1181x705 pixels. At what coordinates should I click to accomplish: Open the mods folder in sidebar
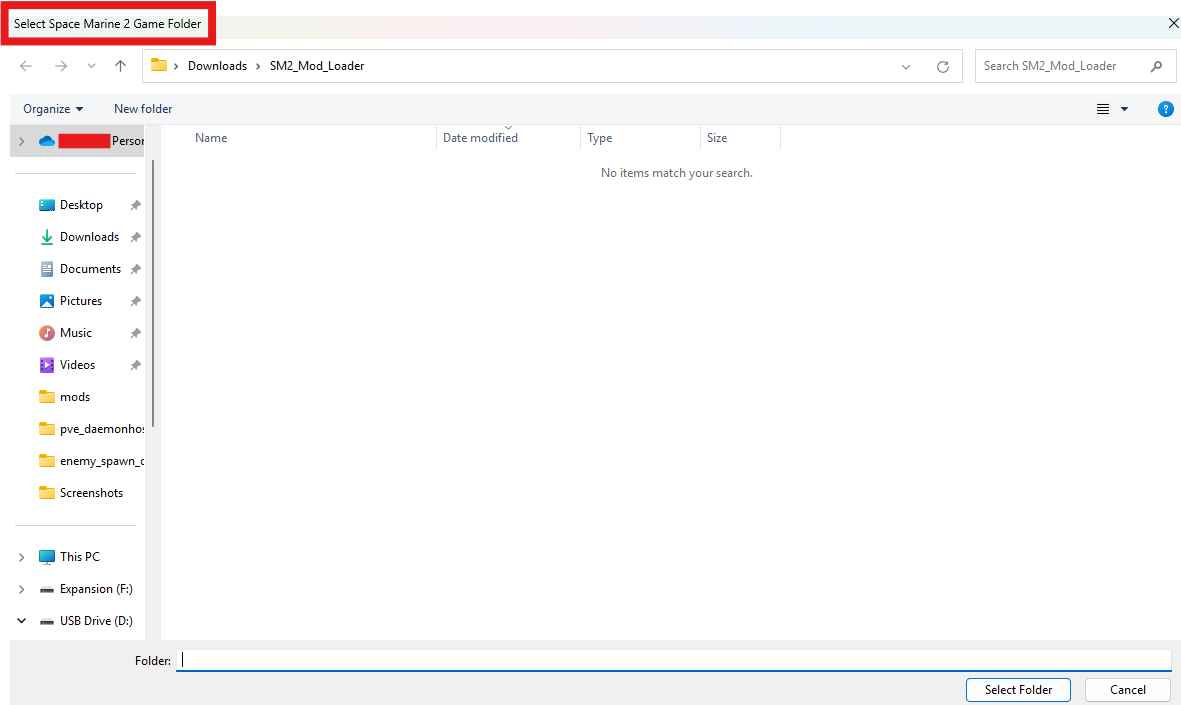[x=75, y=397]
